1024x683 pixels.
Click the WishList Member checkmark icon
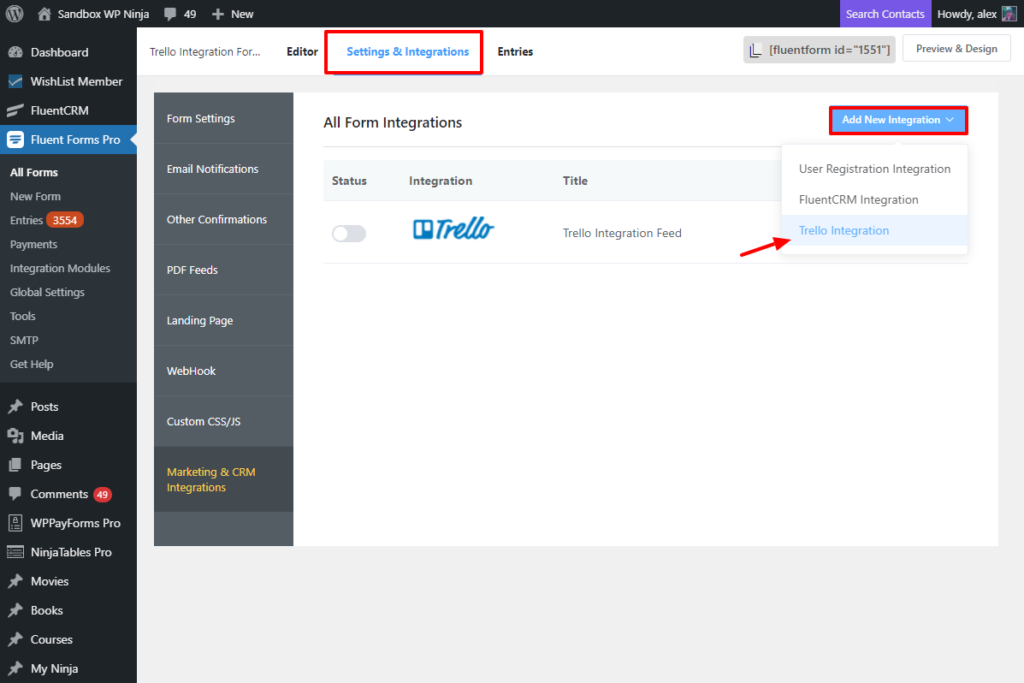click(x=16, y=82)
